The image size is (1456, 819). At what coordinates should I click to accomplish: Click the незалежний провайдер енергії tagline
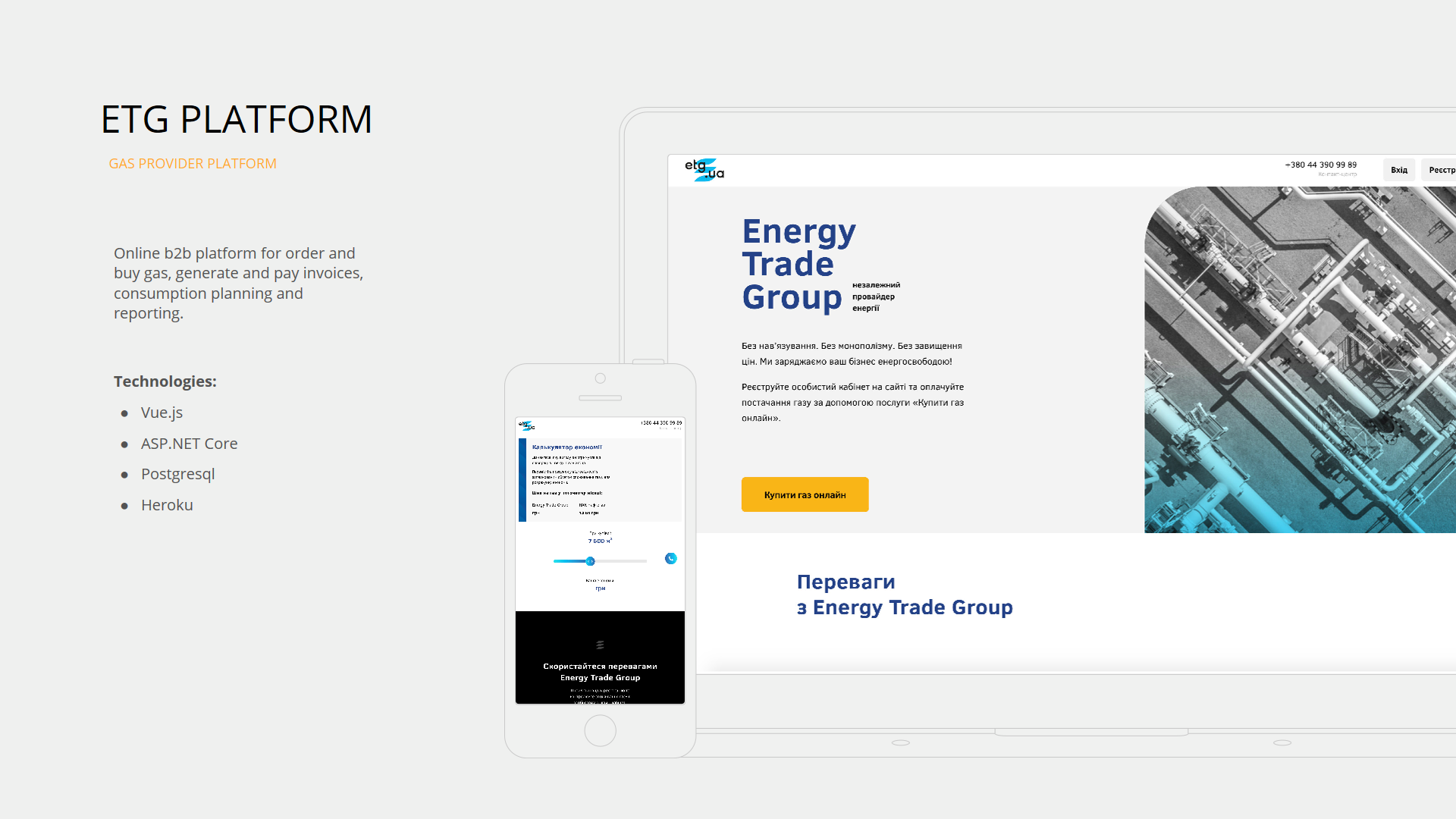pyautogui.click(x=876, y=297)
